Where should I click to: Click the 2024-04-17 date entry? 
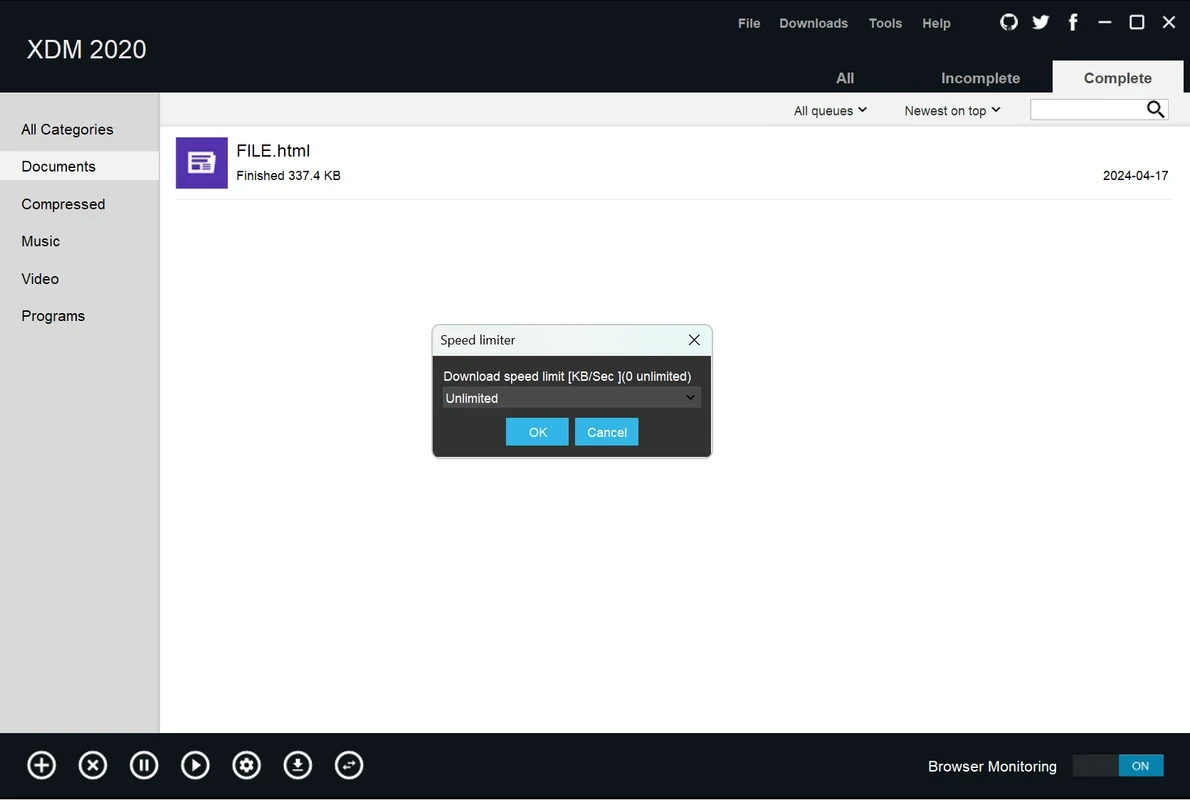(x=1135, y=175)
